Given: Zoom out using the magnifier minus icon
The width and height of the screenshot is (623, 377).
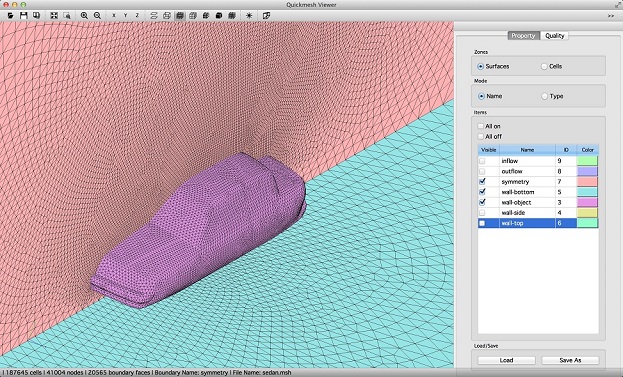Looking at the screenshot, I should point(97,15).
